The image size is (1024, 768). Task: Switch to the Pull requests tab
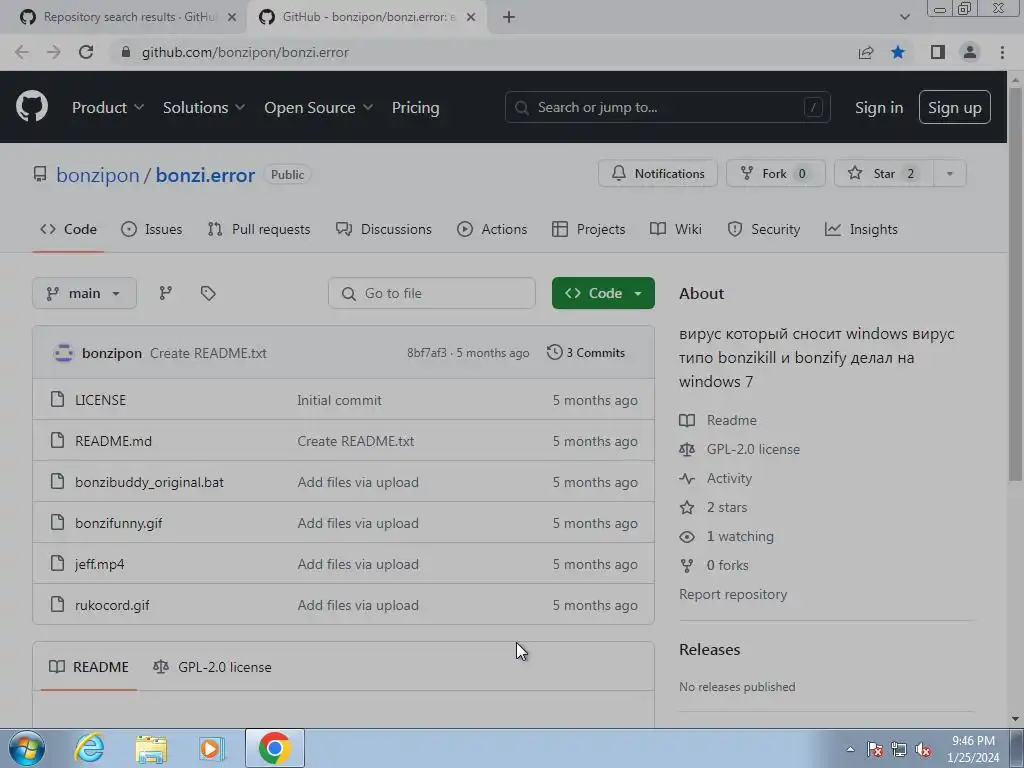point(259,229)
